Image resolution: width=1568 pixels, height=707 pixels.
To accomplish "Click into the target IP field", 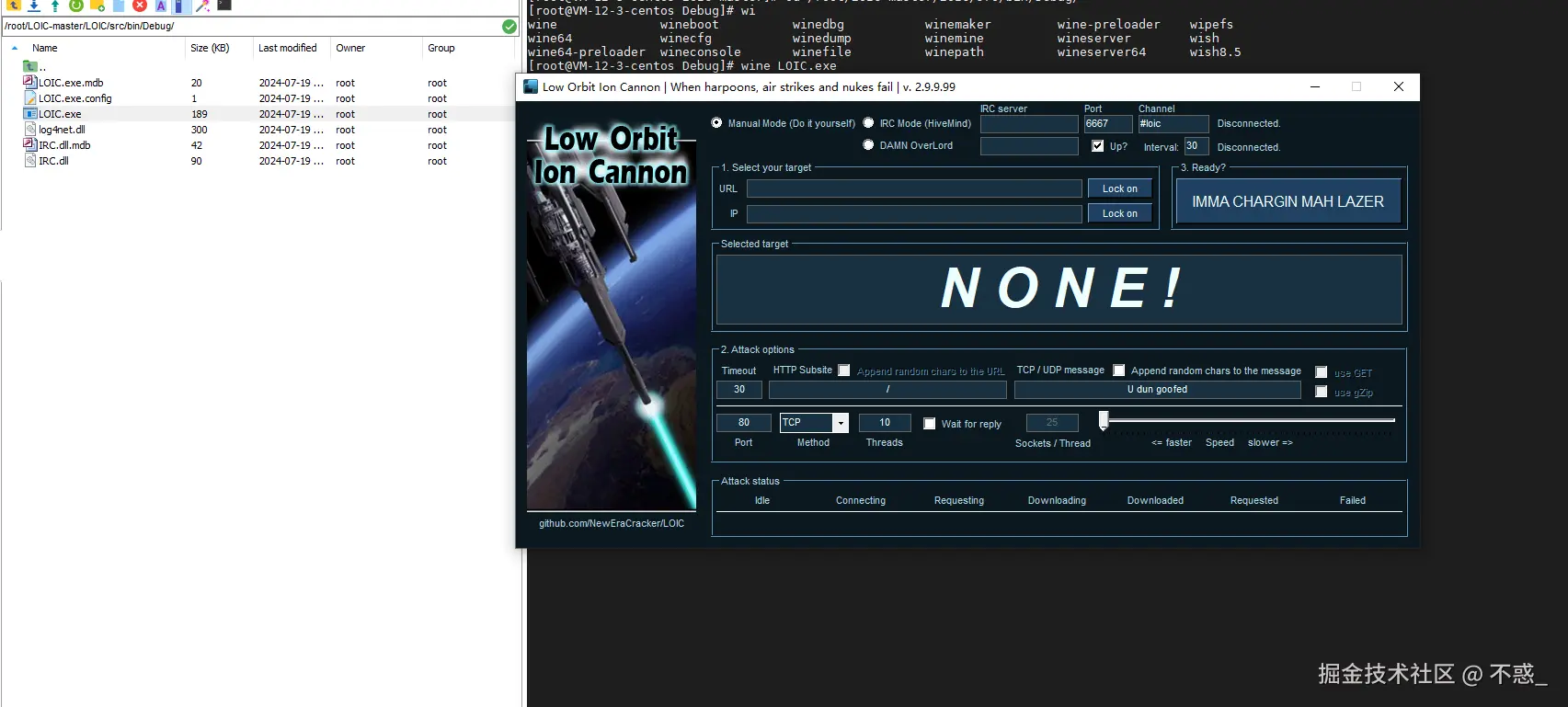I will click(x=914, y=213).
